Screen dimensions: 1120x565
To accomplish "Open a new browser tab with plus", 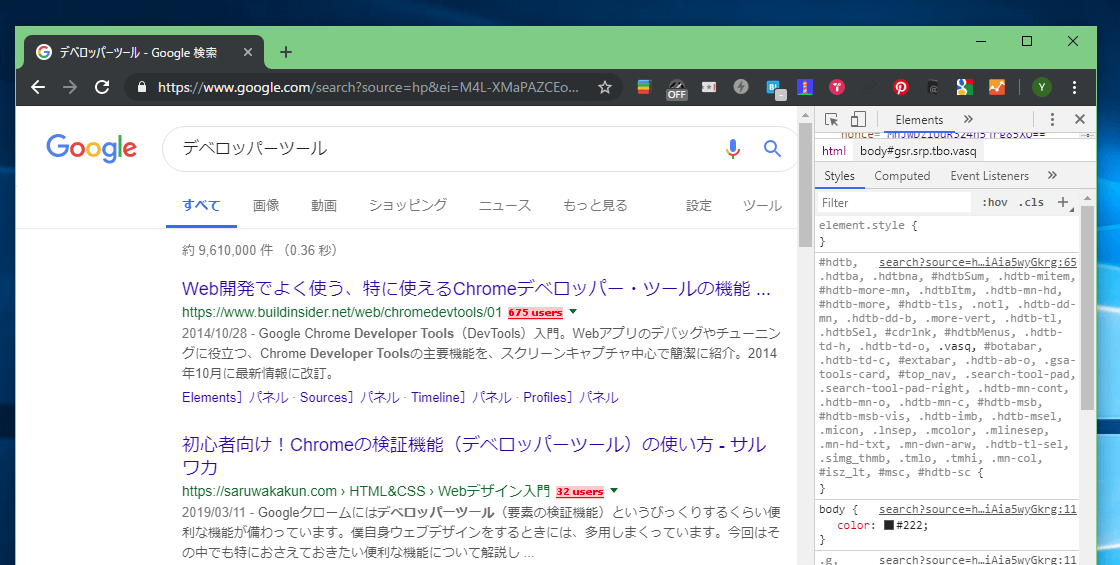I will pos(286,52).
